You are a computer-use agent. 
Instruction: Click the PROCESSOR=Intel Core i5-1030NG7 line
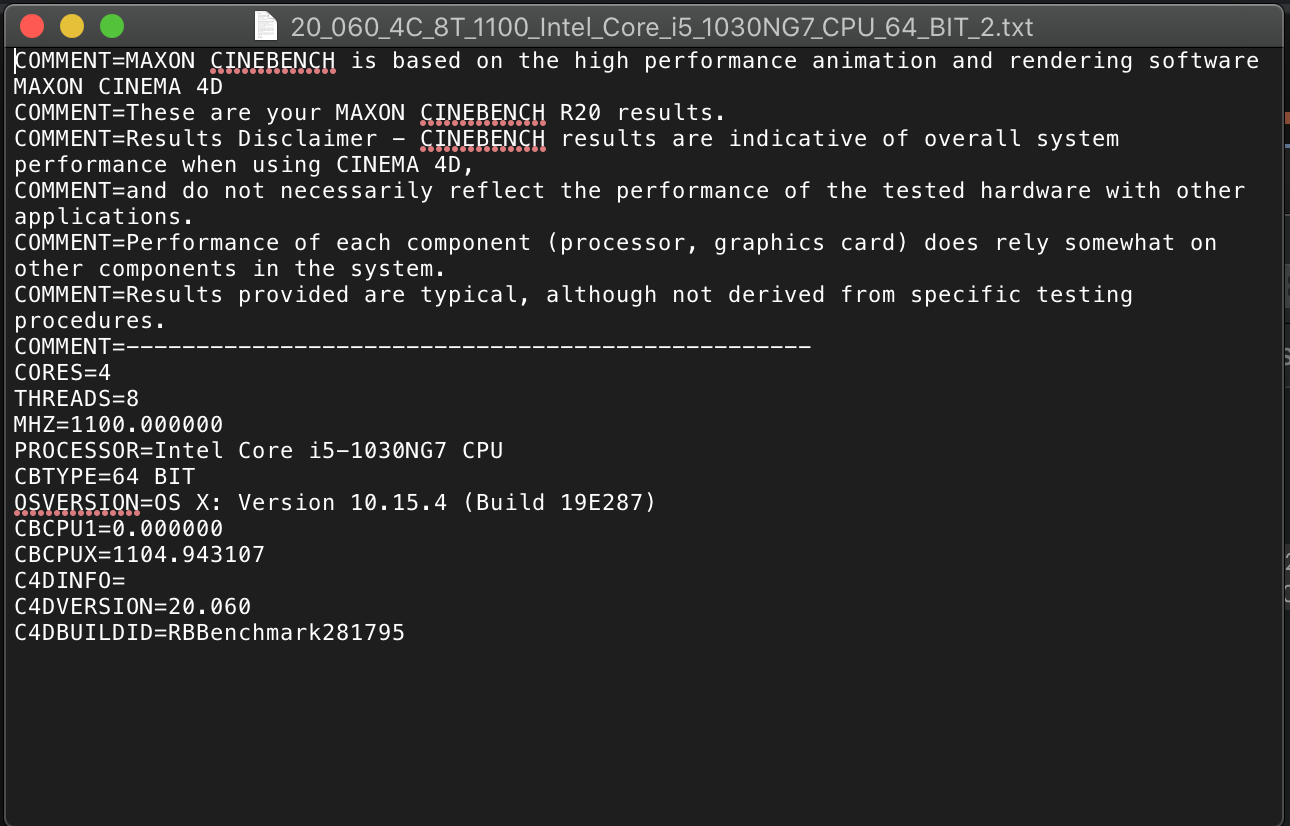pyautogui.click(x=258, y=451)
